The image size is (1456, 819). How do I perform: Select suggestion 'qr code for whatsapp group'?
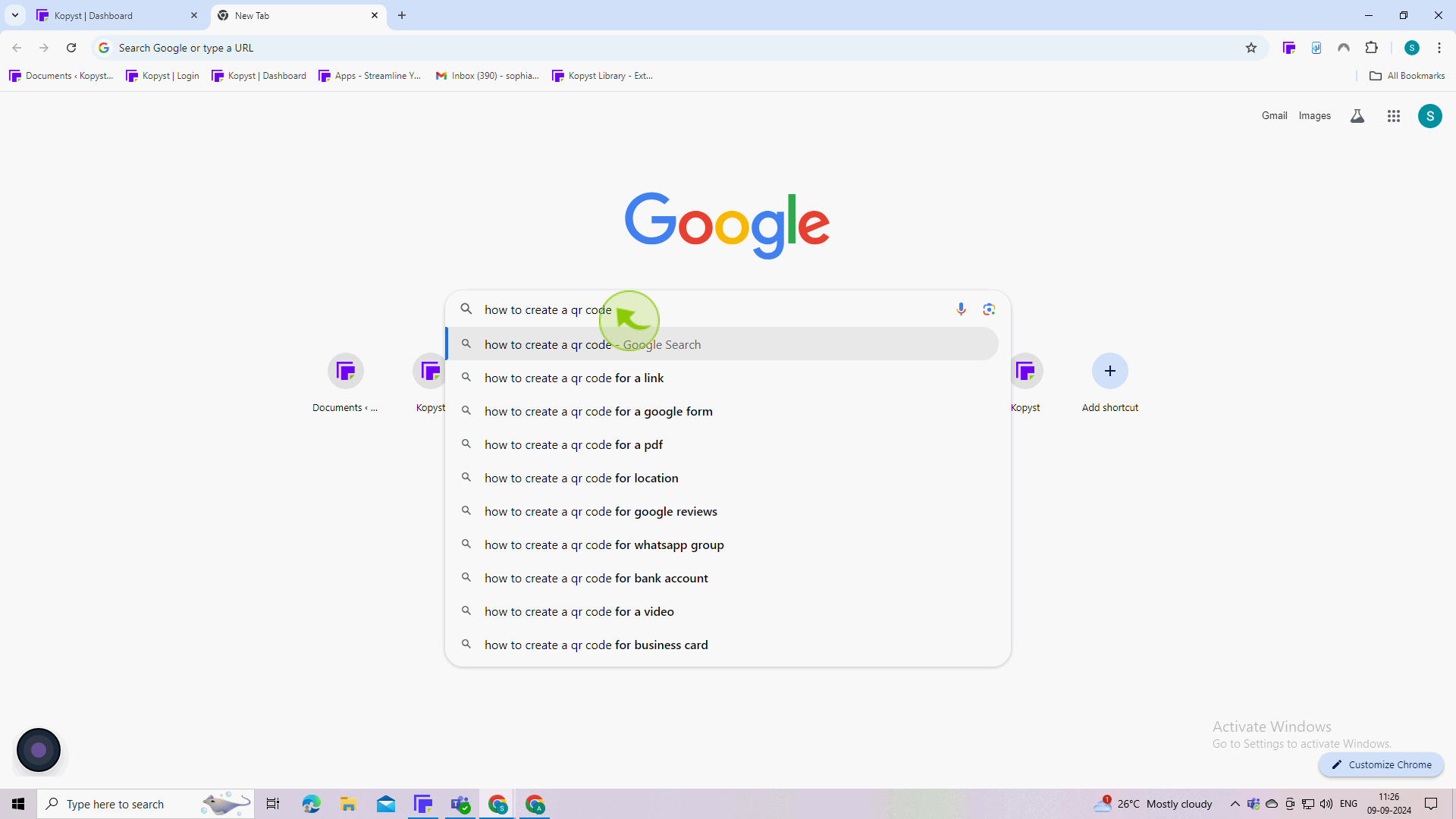[722, 544]
